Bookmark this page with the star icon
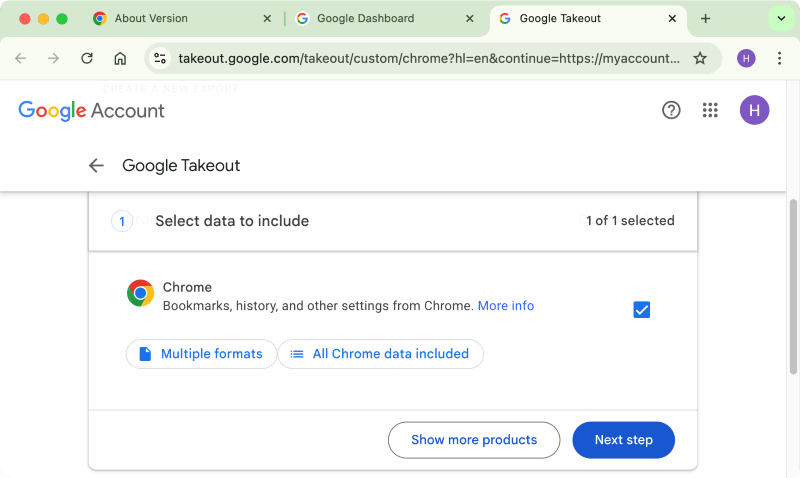Image resolution: width=800 pixels, height=478 pixels. click(700, 58)
